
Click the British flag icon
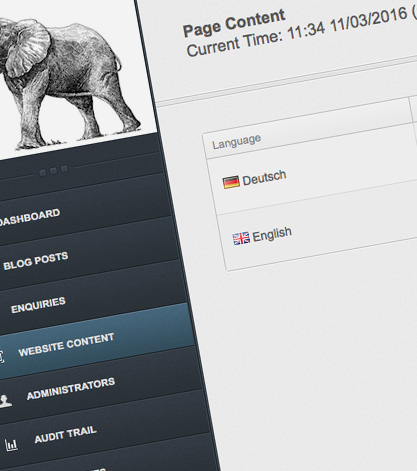click(241, 239)
